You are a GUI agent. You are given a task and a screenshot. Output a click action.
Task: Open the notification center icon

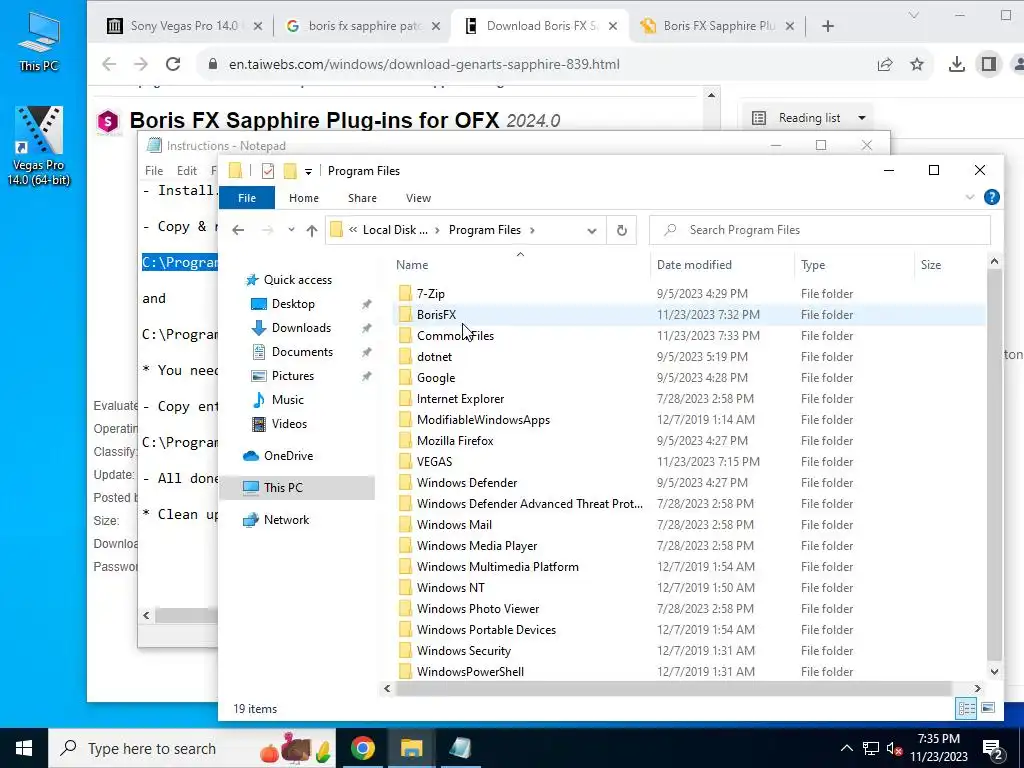click(x=992, y=748)
